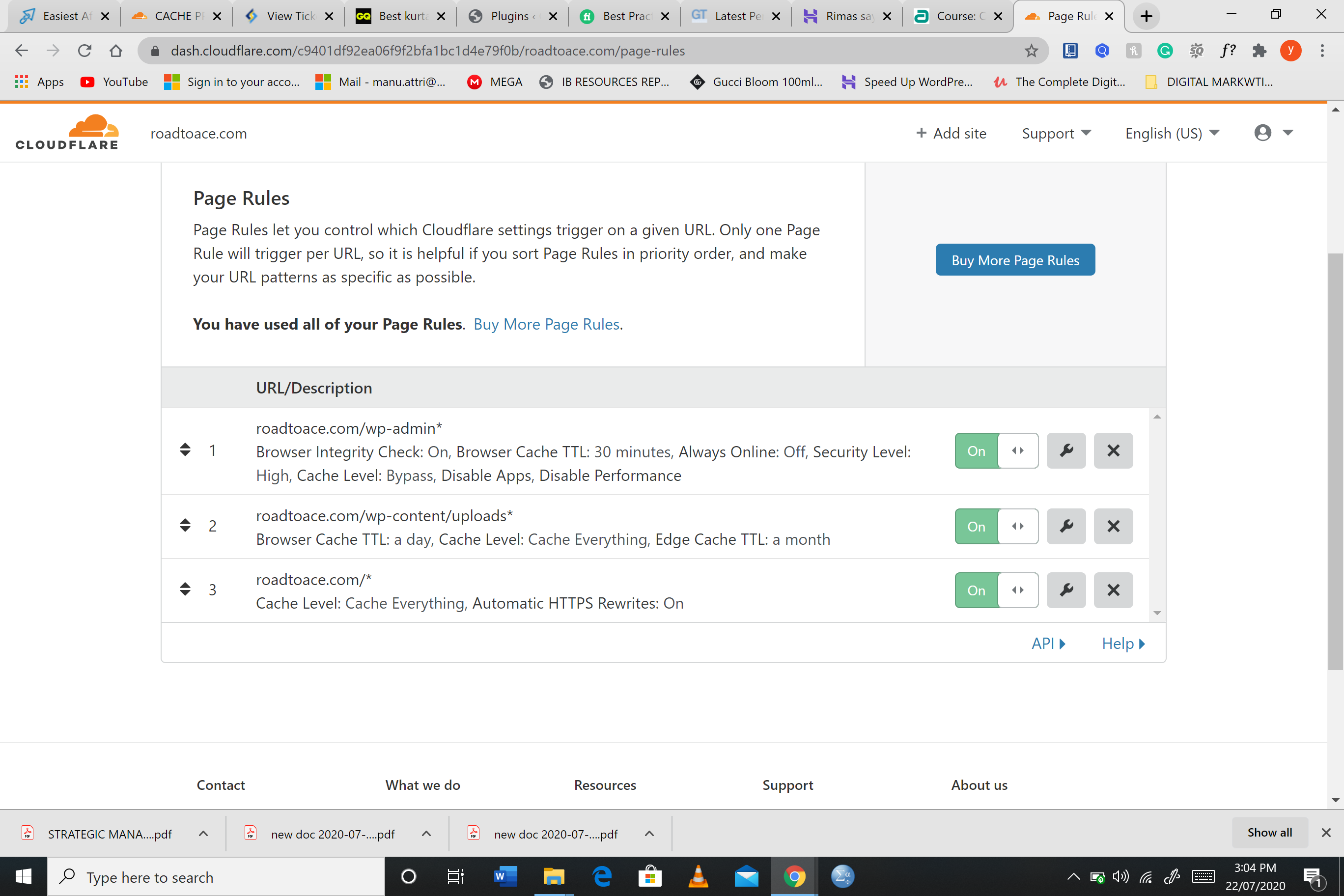Open the API link below rules

[1048, 643]
